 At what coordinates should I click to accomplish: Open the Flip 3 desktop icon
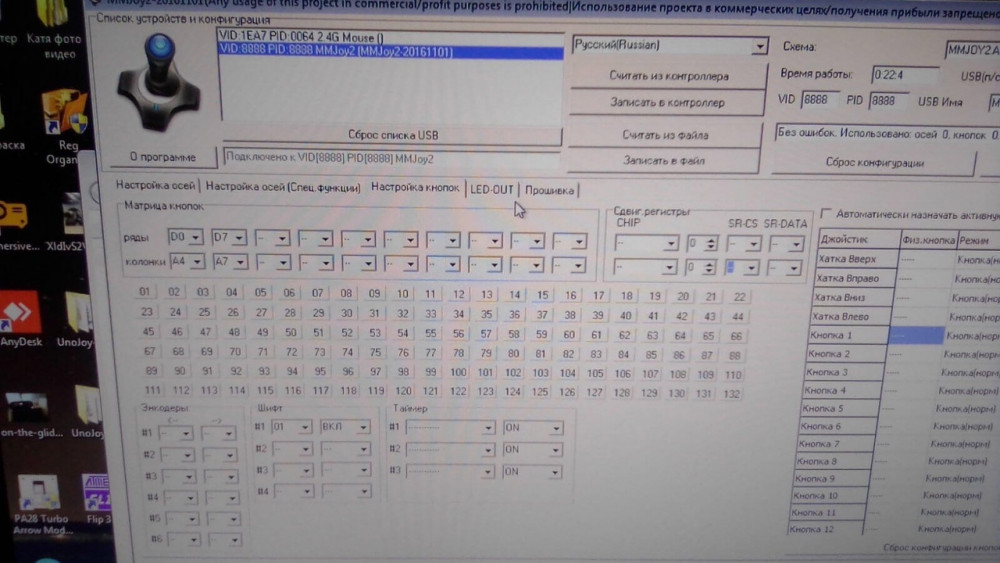click(98, 500)
